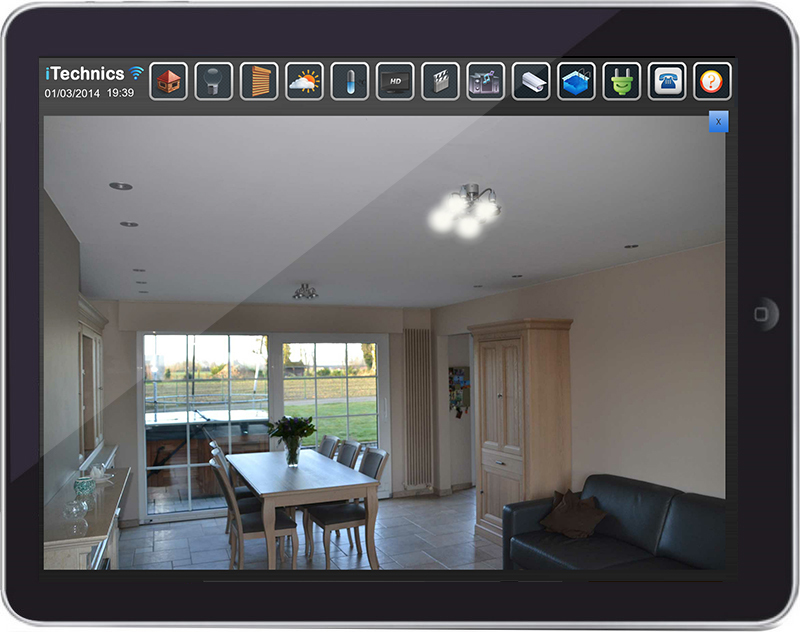This screenshot has height=632, width=800.
Task: View the security camera icon
Action: [531, 81]
